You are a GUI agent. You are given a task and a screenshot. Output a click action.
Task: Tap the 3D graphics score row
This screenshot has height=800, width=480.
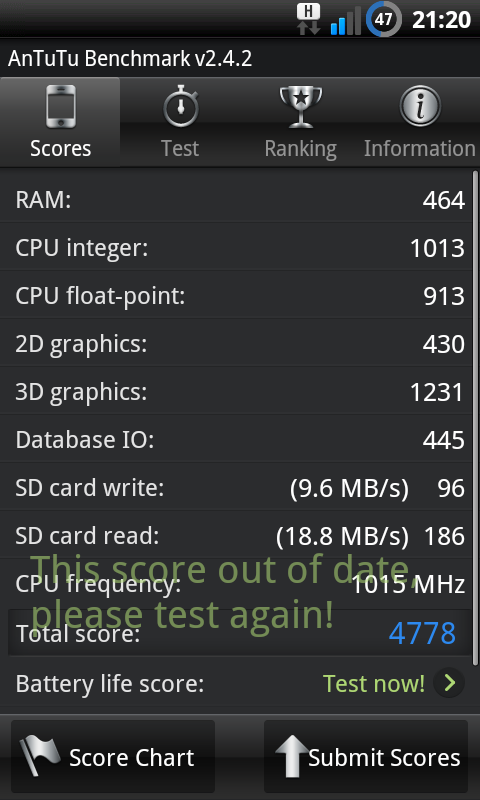pos(236,391)
